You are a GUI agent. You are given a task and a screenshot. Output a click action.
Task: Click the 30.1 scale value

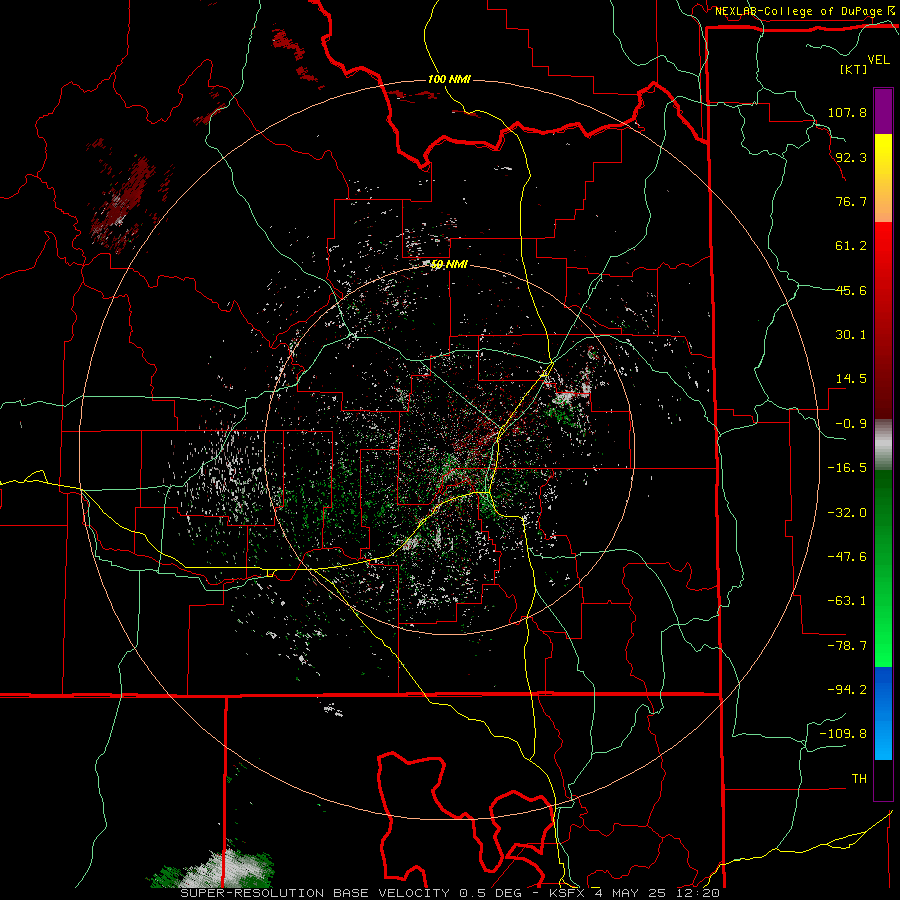(851, 335)
